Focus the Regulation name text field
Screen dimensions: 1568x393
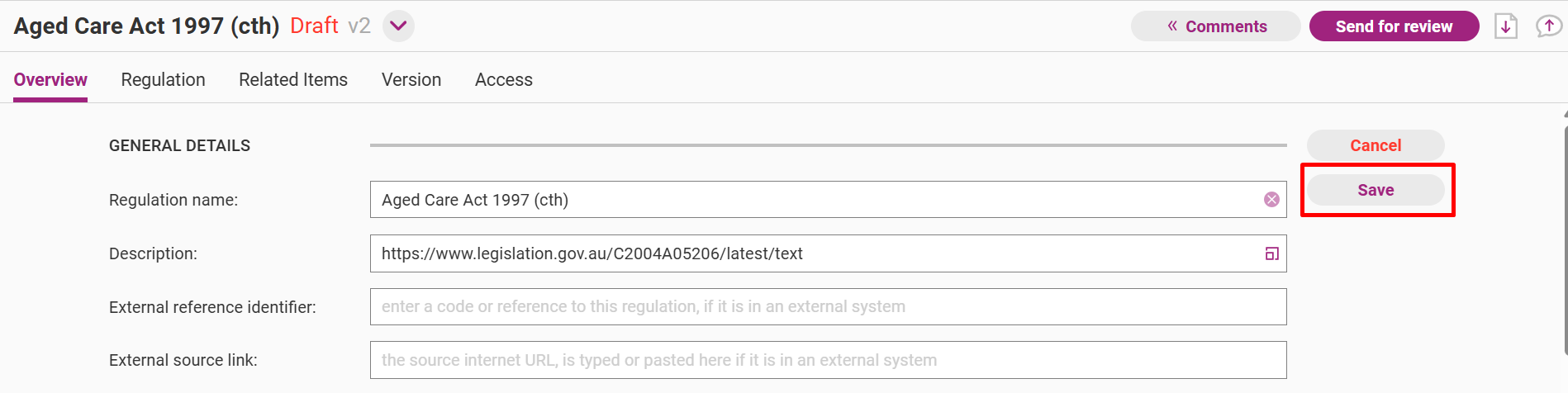tap(818, 200)
